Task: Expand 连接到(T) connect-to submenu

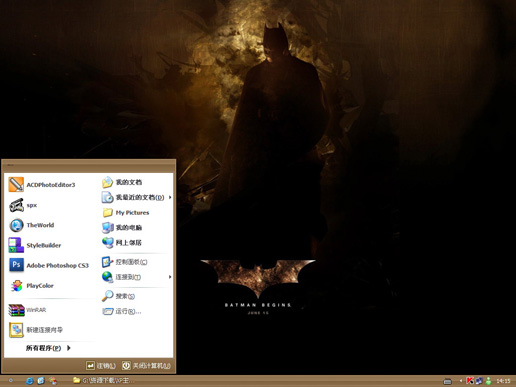Action: [x=136, y=277]
